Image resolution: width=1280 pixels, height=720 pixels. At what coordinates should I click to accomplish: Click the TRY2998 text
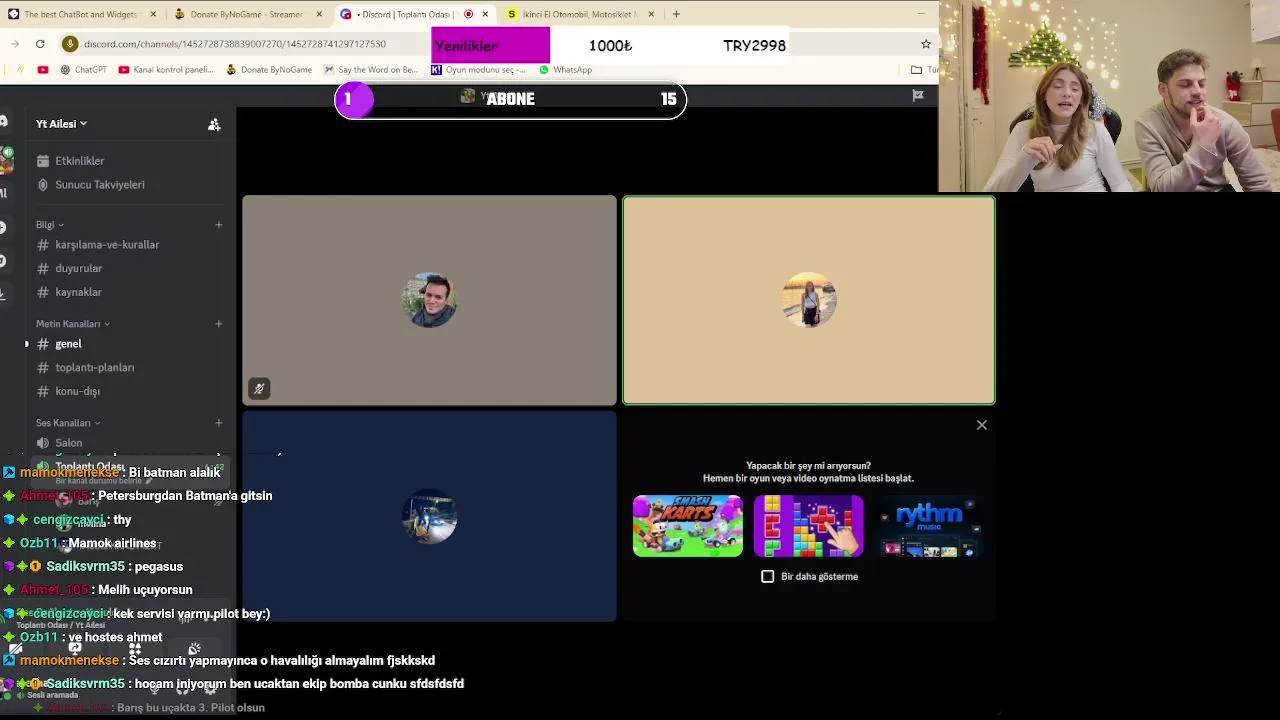pyautogui.click(x=754, y=46)
